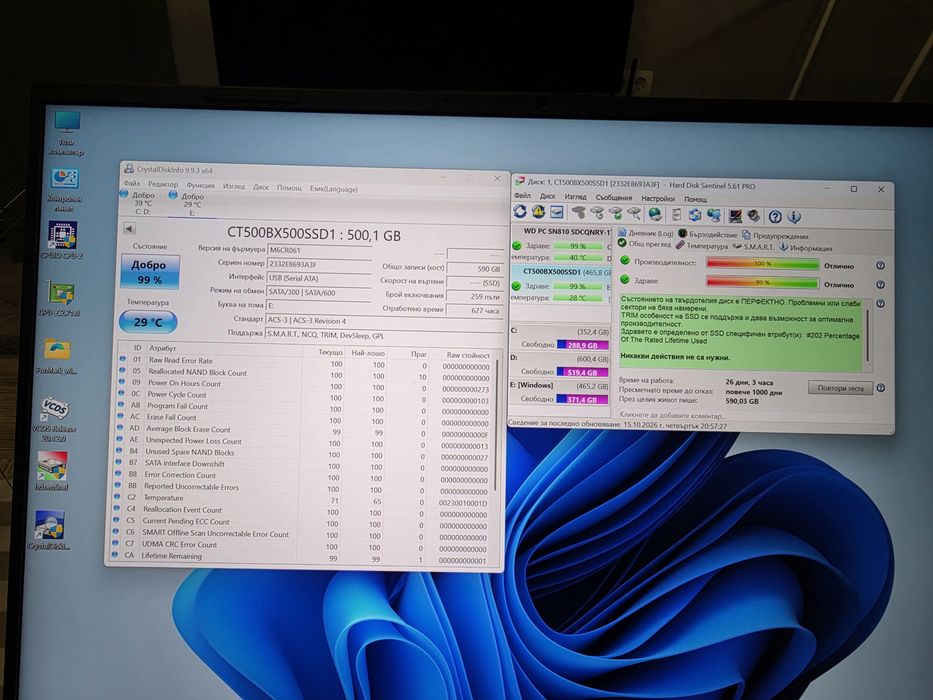Switch to the Предупреждения tab
Viewport: 933px width, 700px height.
tap(775, 235)
